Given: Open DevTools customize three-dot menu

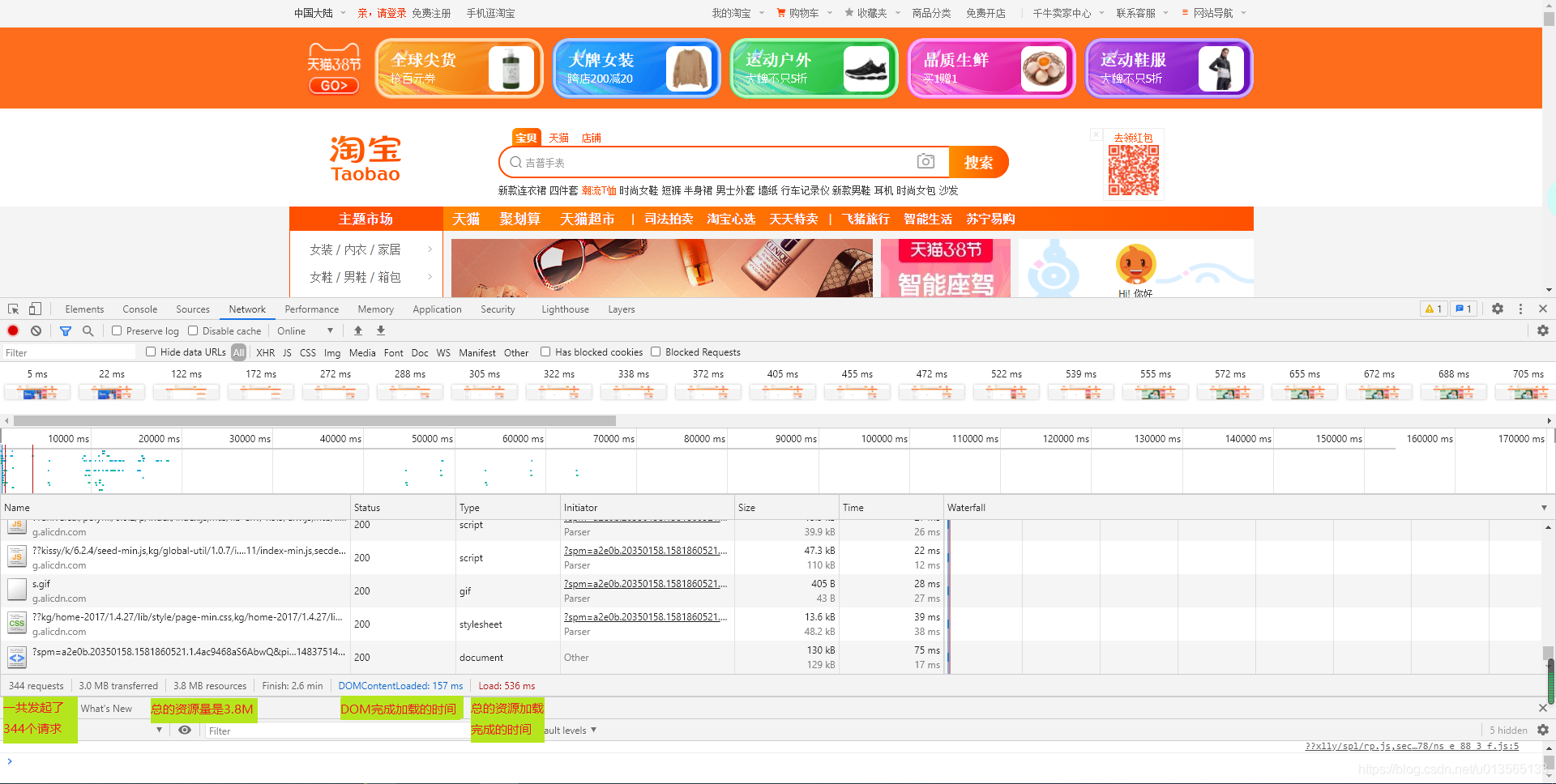Looking at the screenshot, I should tap(1520, 309).
